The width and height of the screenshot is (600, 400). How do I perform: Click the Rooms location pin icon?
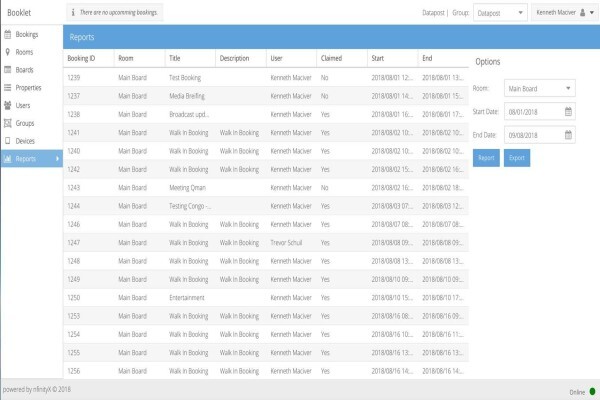tap(8, 52)
